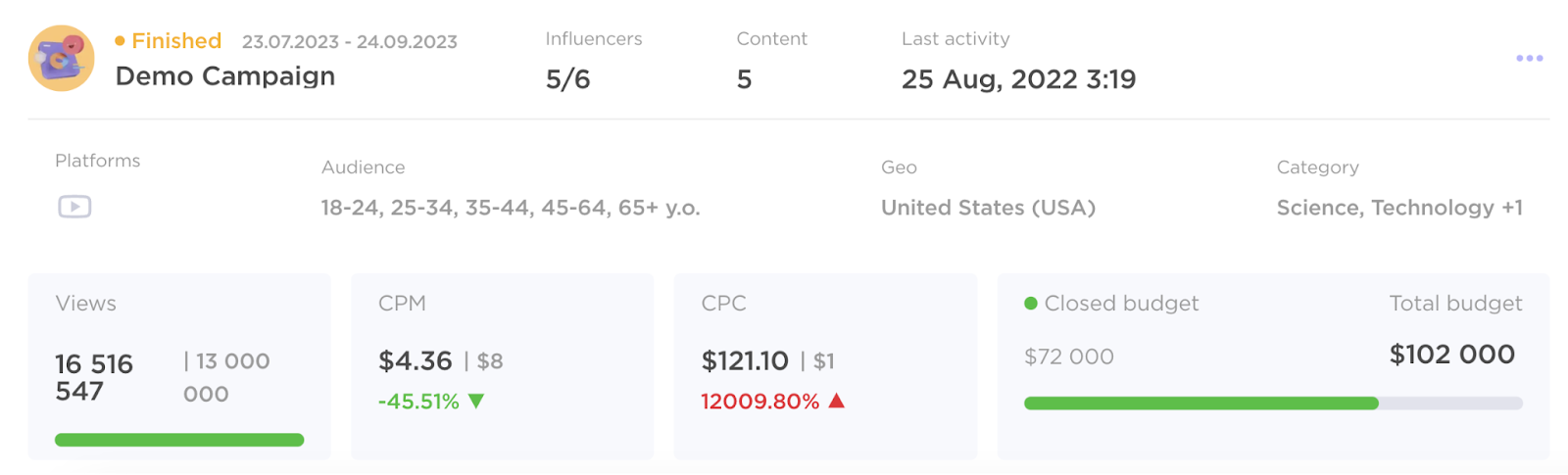Click the orange Finished status dot
The width and height of the screenshot is (1568, 475).
[120, 41]
